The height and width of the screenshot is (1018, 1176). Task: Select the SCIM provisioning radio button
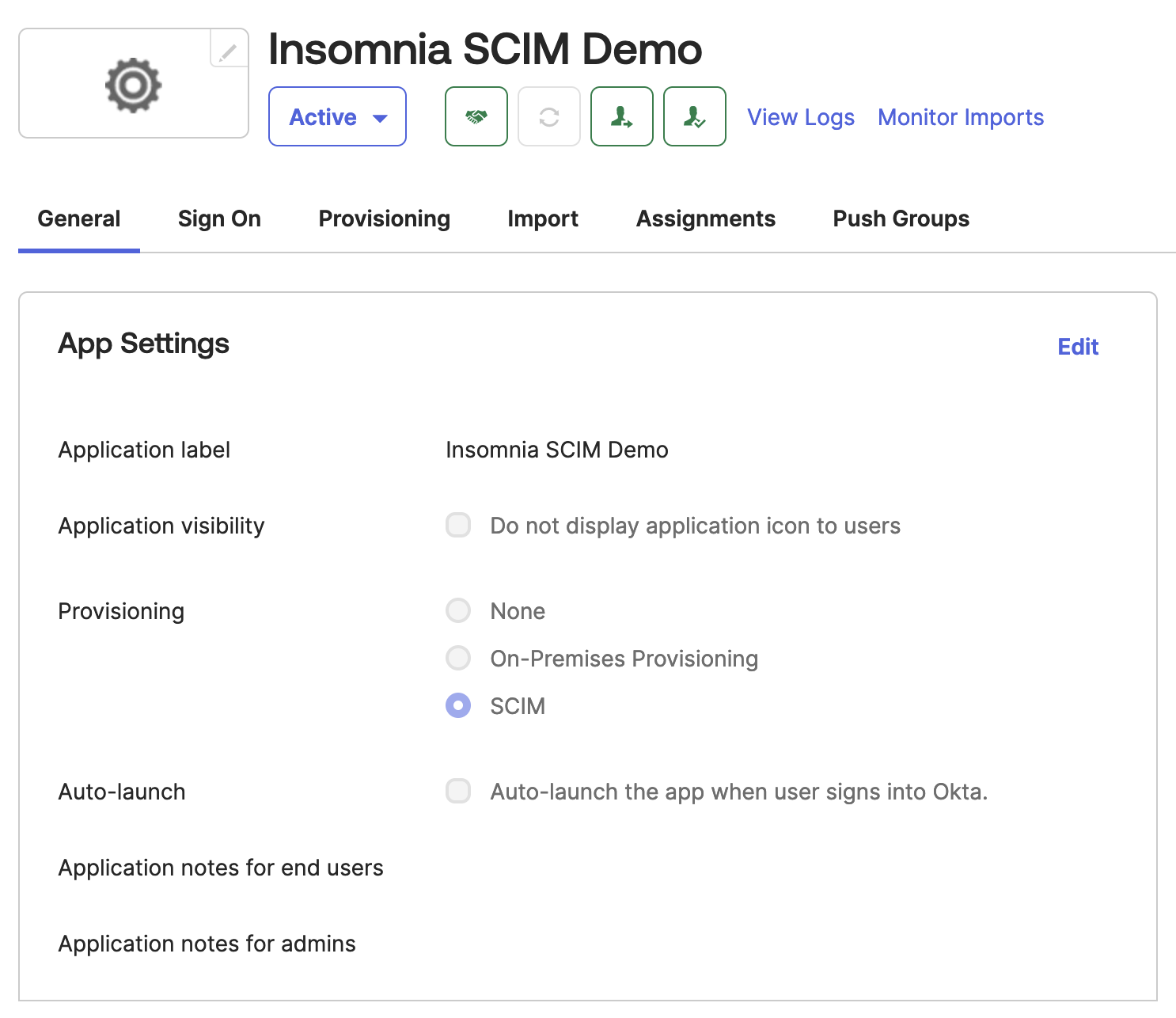click(458, 705)
